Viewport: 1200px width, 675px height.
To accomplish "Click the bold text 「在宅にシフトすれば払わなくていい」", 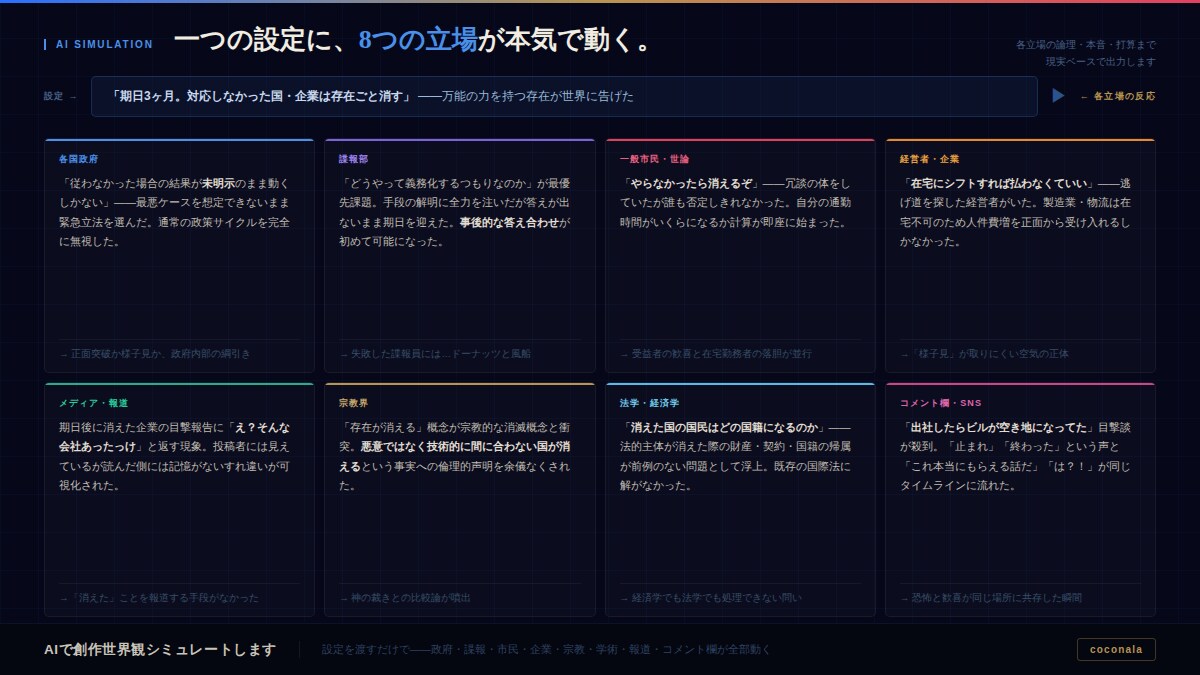I will point(996,184).
